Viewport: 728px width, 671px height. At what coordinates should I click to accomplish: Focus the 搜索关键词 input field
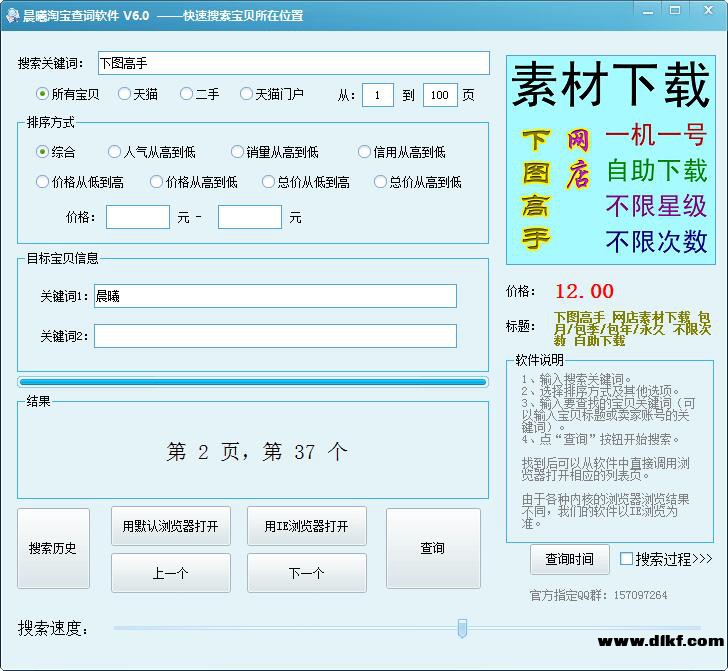click(292, 63)
